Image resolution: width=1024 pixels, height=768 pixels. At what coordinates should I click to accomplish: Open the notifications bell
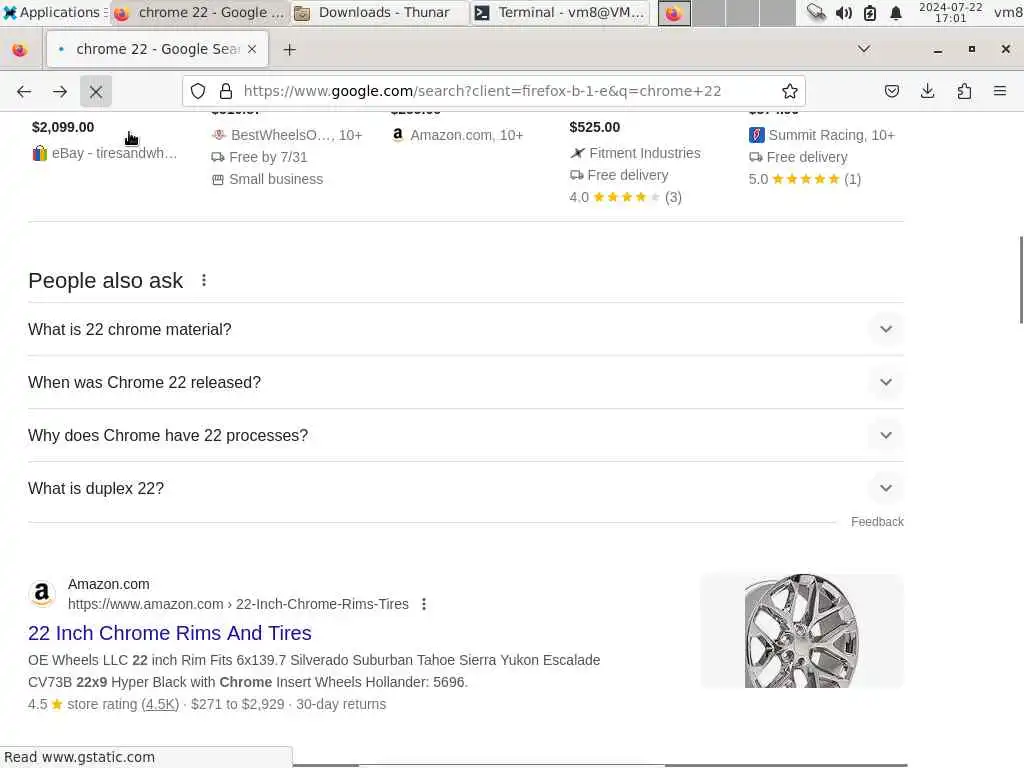pyautogui.click(x=896, y=12)
